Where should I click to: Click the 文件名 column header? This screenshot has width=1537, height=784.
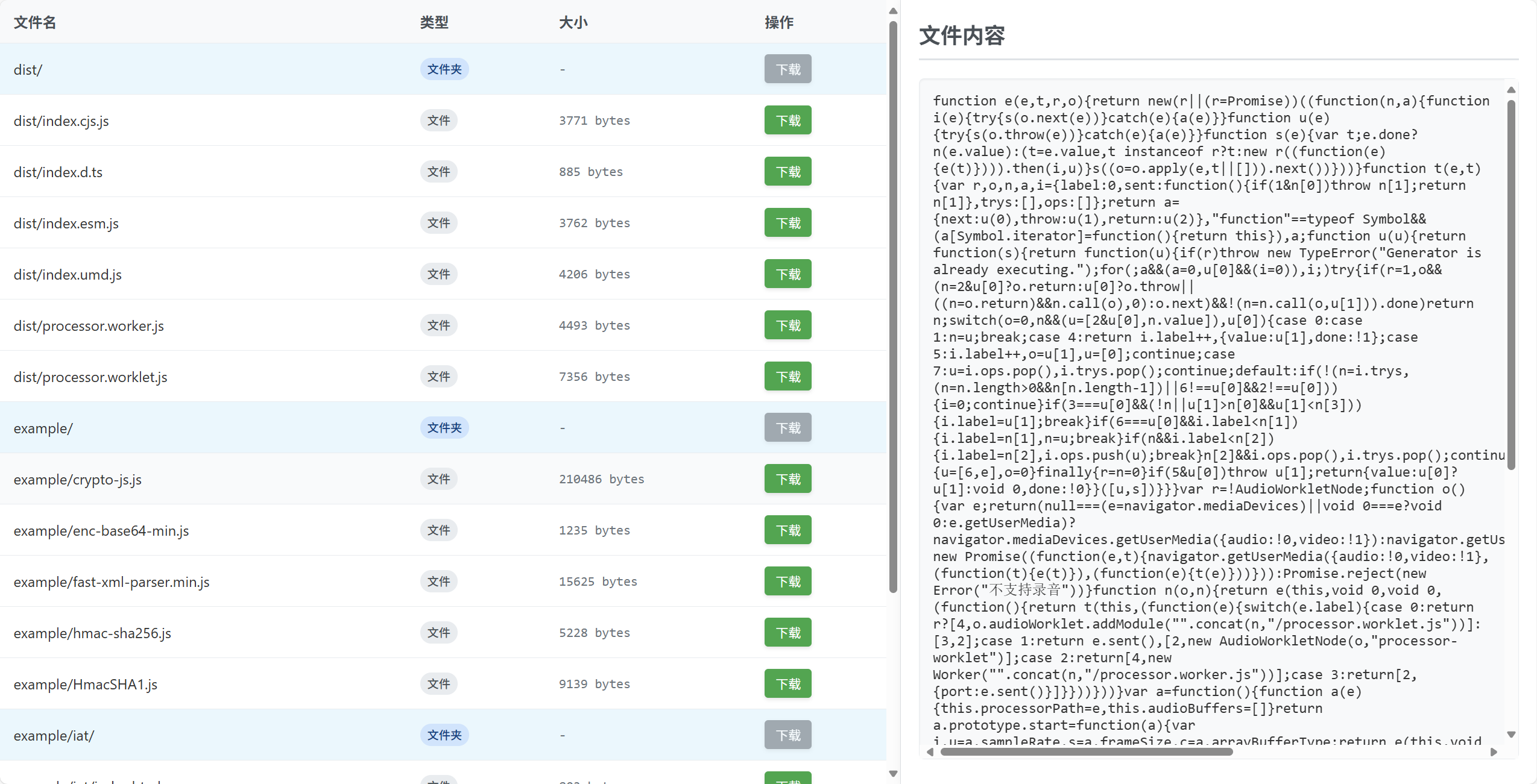pyautogui.click(x=35, y=23)
